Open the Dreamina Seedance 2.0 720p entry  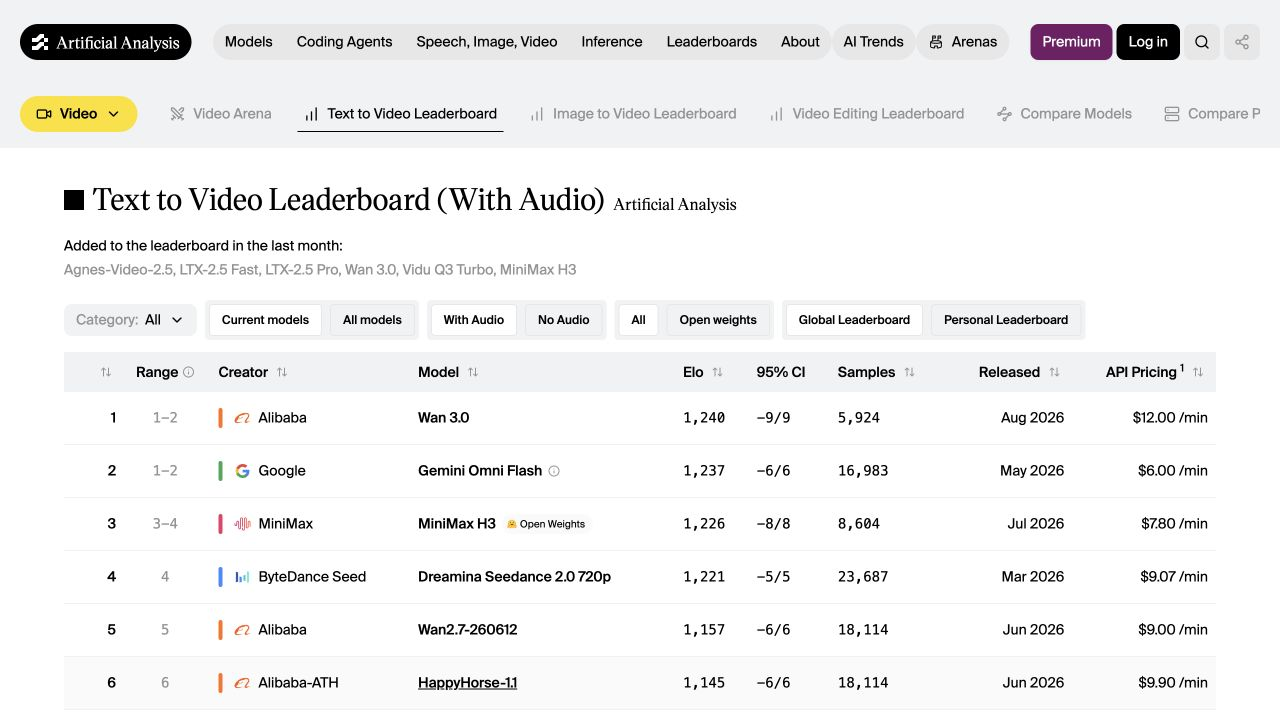point(514,577)
